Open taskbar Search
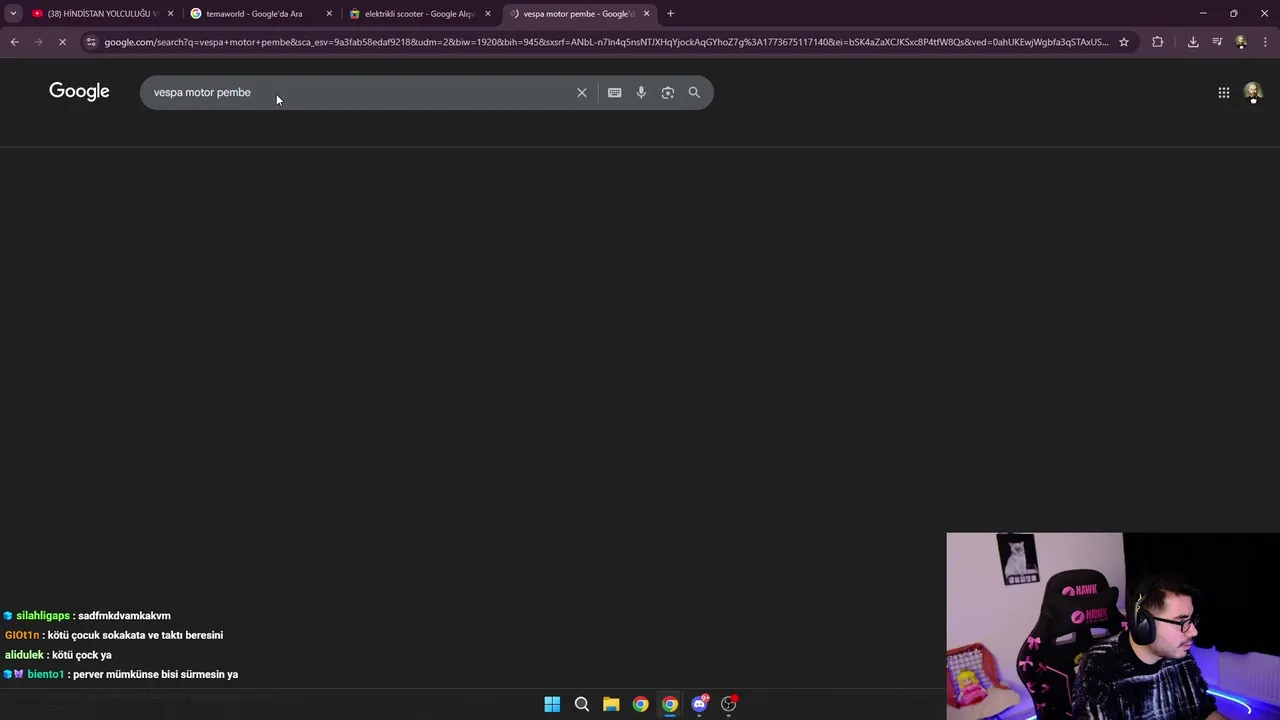The image size is (1280, 720). (581, 704)
